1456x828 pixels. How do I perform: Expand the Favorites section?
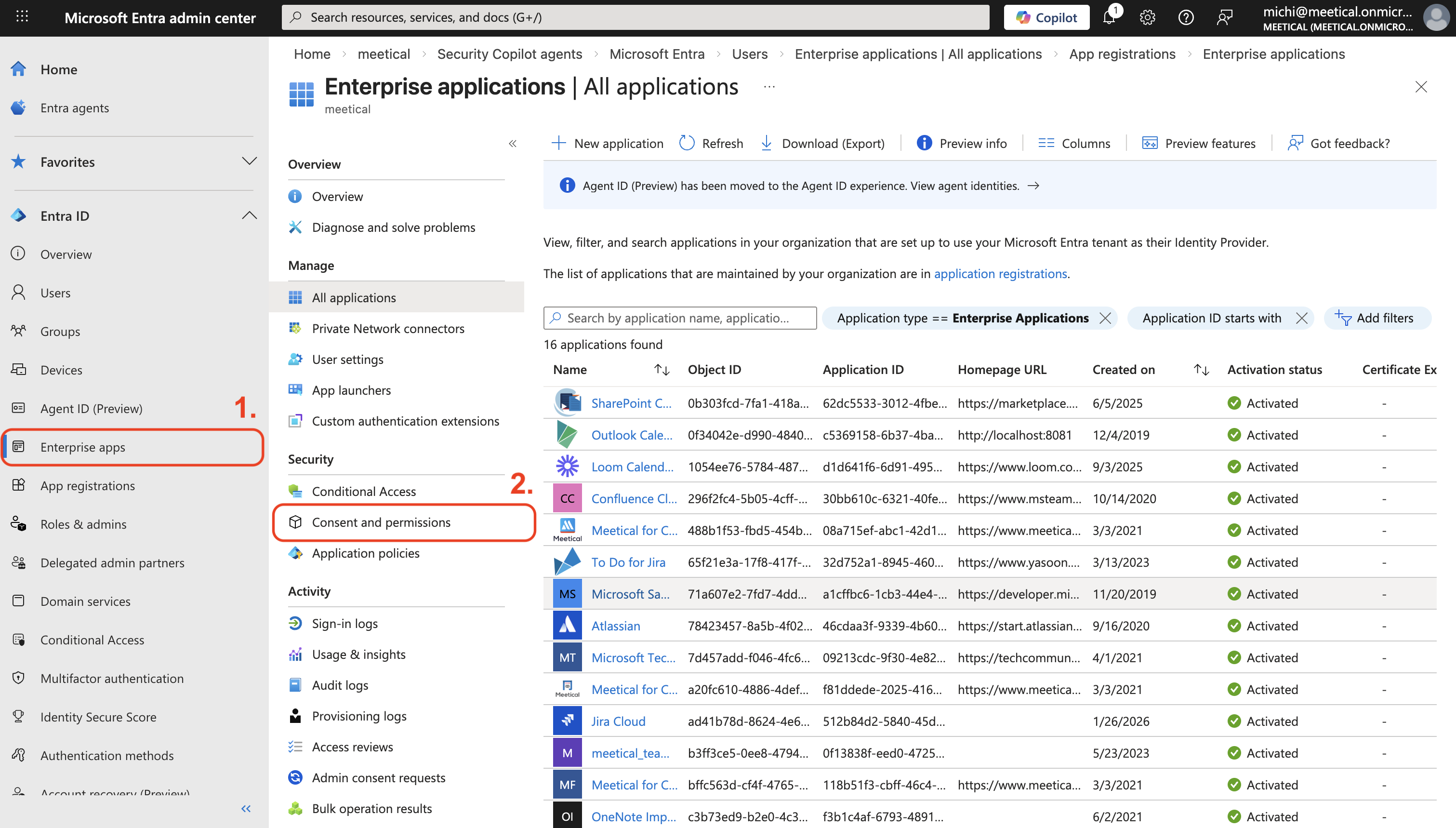(249, 161)
